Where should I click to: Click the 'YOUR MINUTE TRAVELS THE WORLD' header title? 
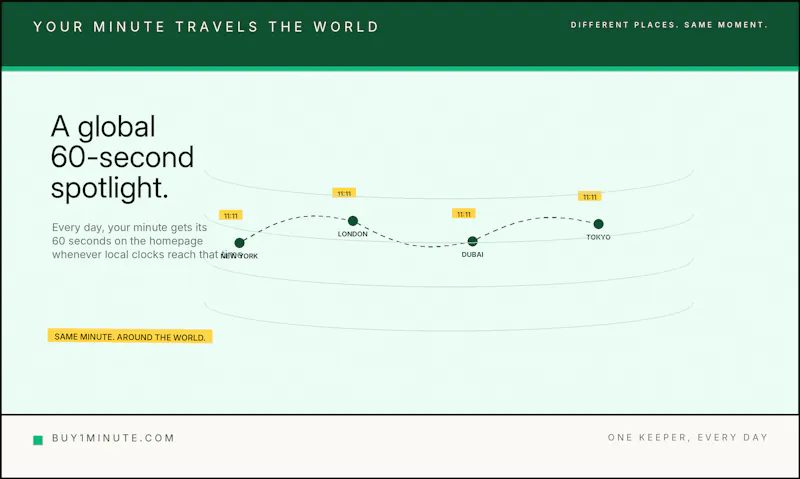[206, 27]
